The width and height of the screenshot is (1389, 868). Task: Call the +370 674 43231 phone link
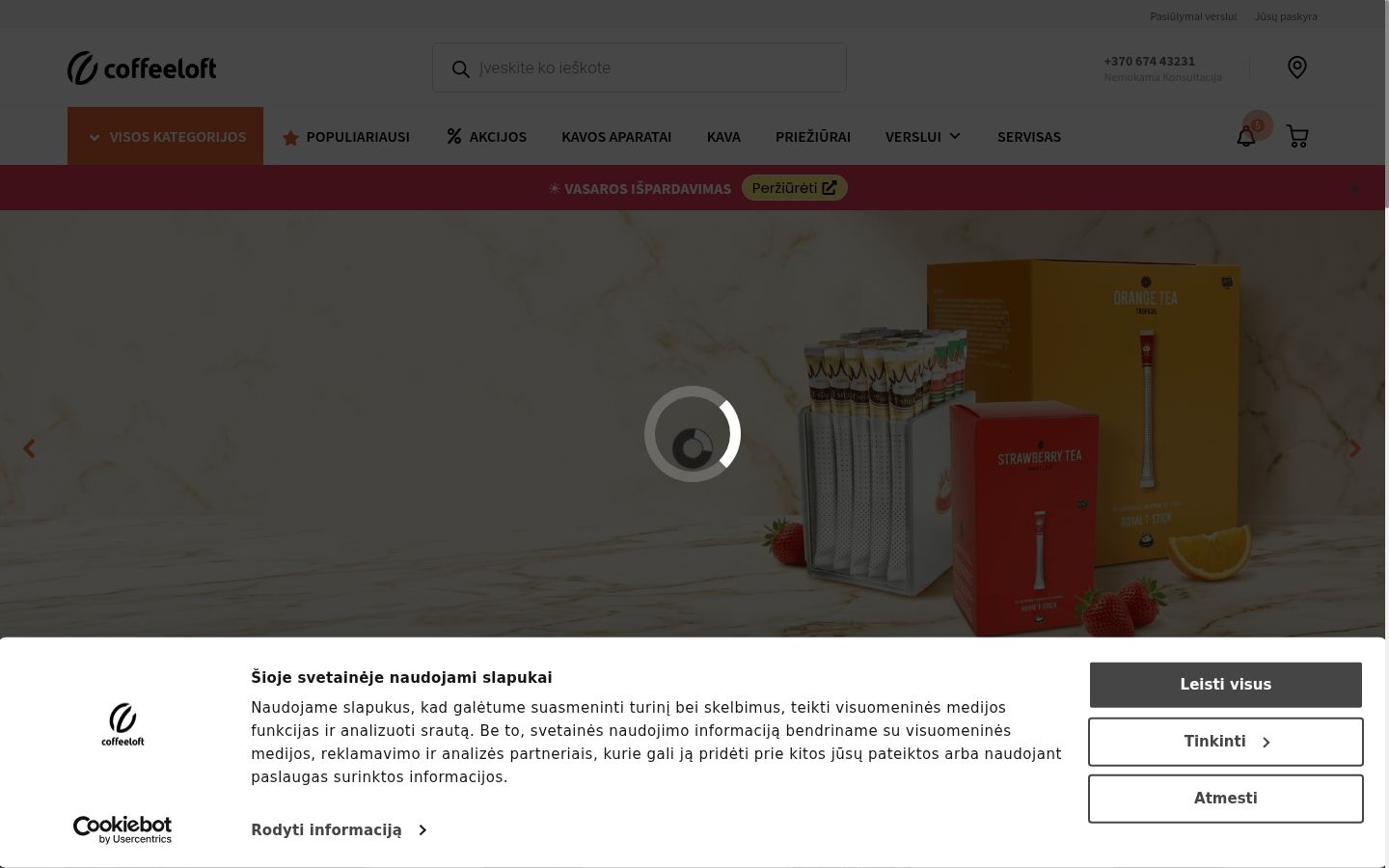1150,61
